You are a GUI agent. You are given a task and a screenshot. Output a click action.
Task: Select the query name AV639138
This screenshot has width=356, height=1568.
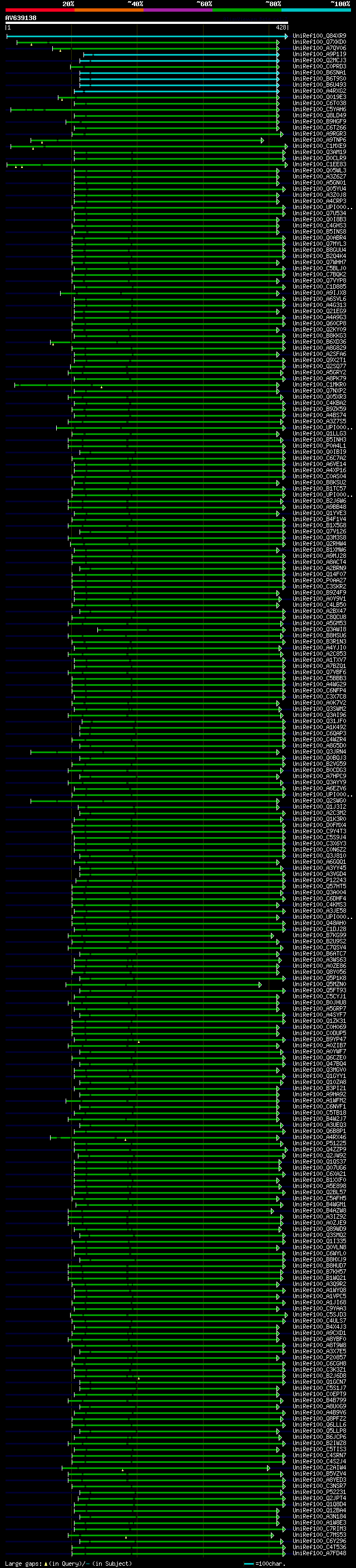(21, 18)
